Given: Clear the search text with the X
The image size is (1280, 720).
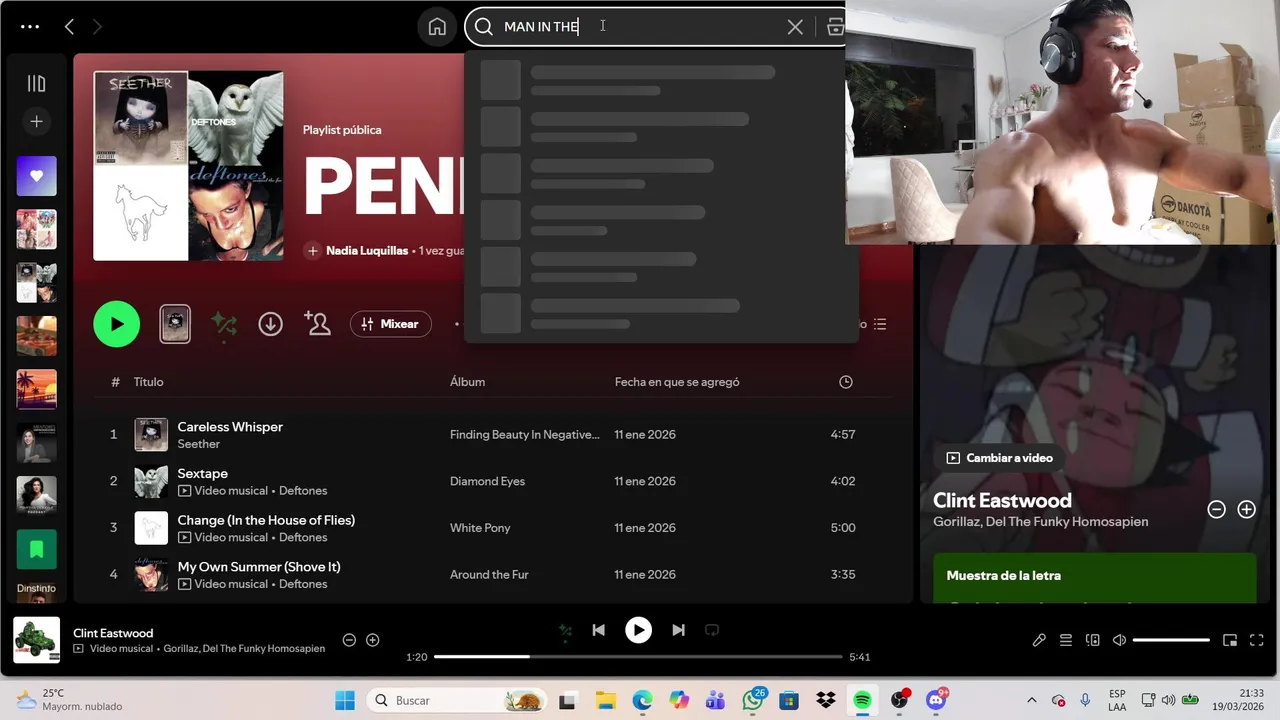Looking at the screenshot, I should coord(795,27).
